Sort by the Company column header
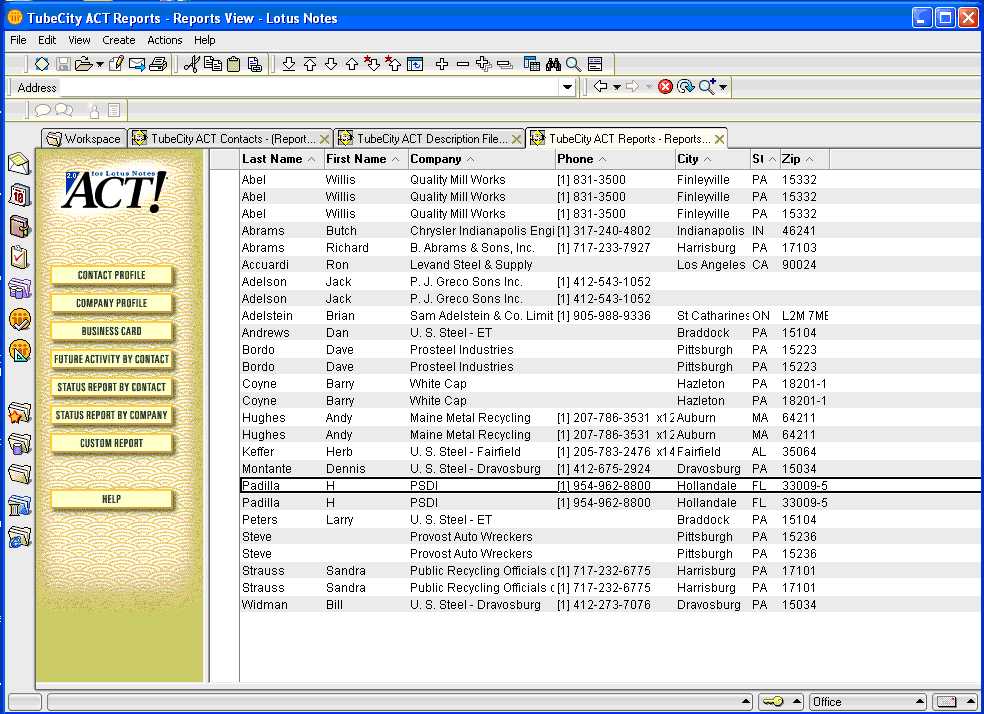The image size is (984, 714). click(x=481, y=159)
